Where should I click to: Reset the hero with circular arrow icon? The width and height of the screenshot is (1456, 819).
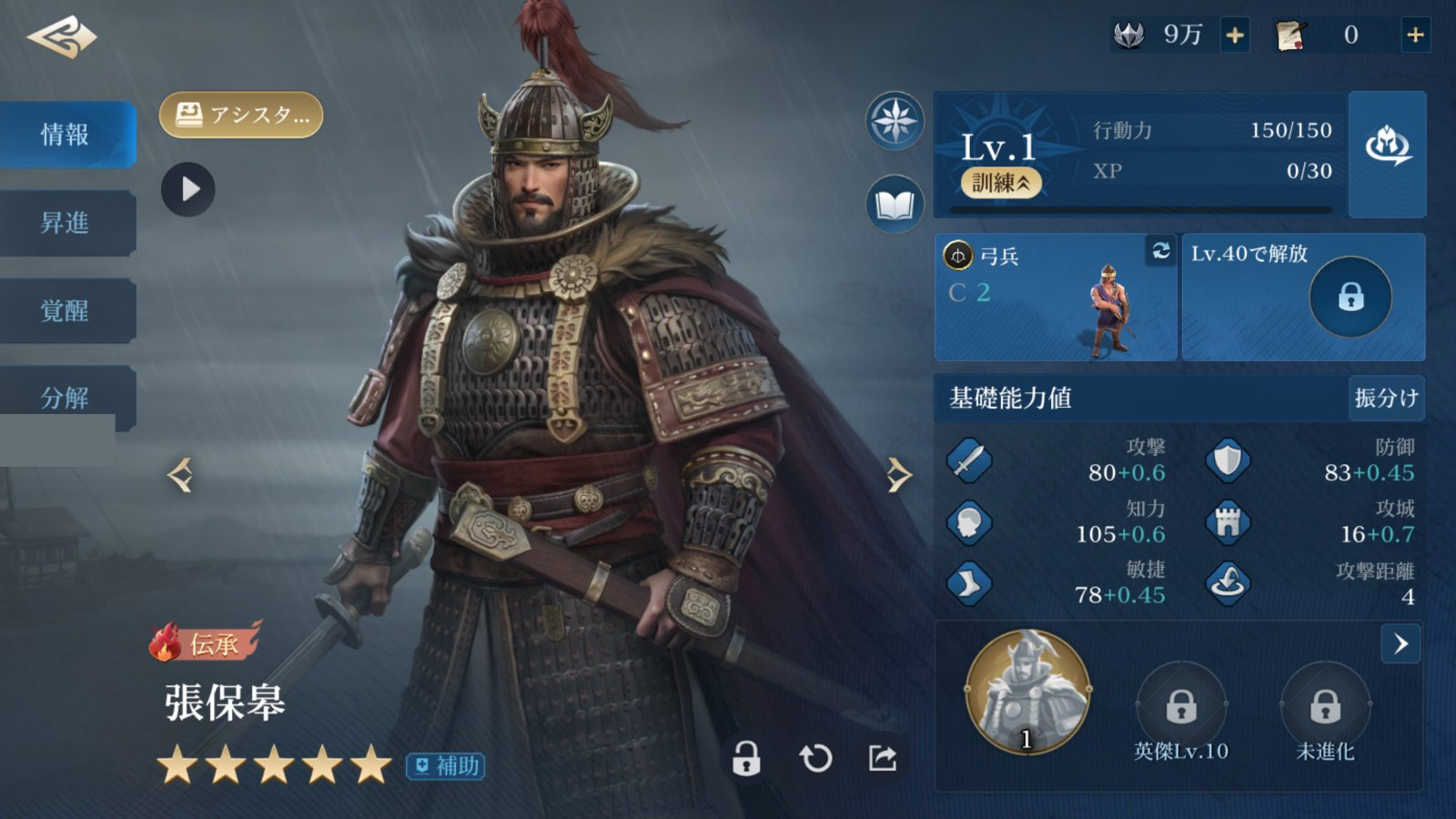click(x=815, y=757)
